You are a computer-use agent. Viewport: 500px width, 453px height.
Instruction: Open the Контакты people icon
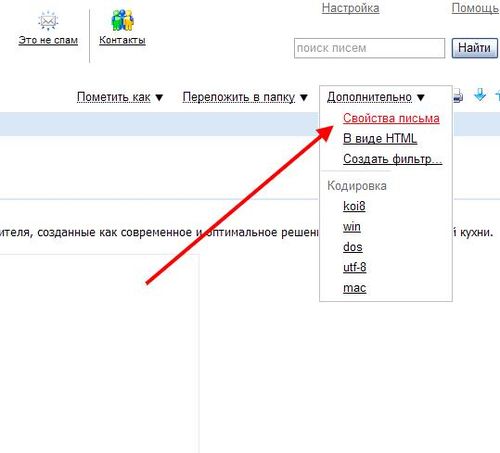click(122, 20)
